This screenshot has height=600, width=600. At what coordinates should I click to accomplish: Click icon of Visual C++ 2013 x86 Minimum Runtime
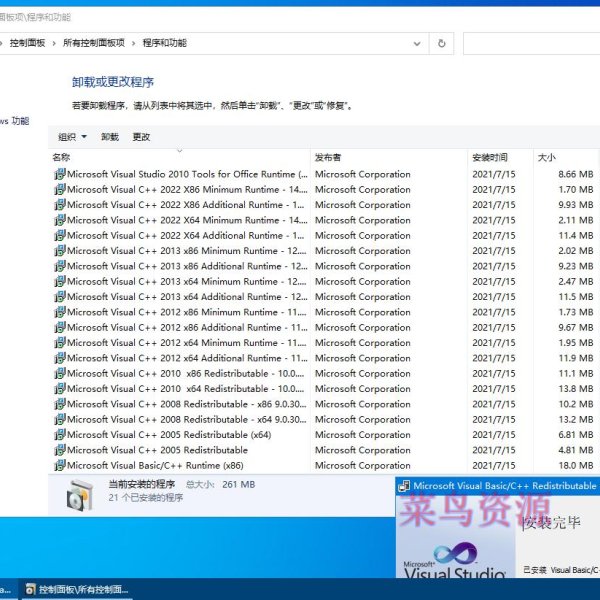point(60,251)
